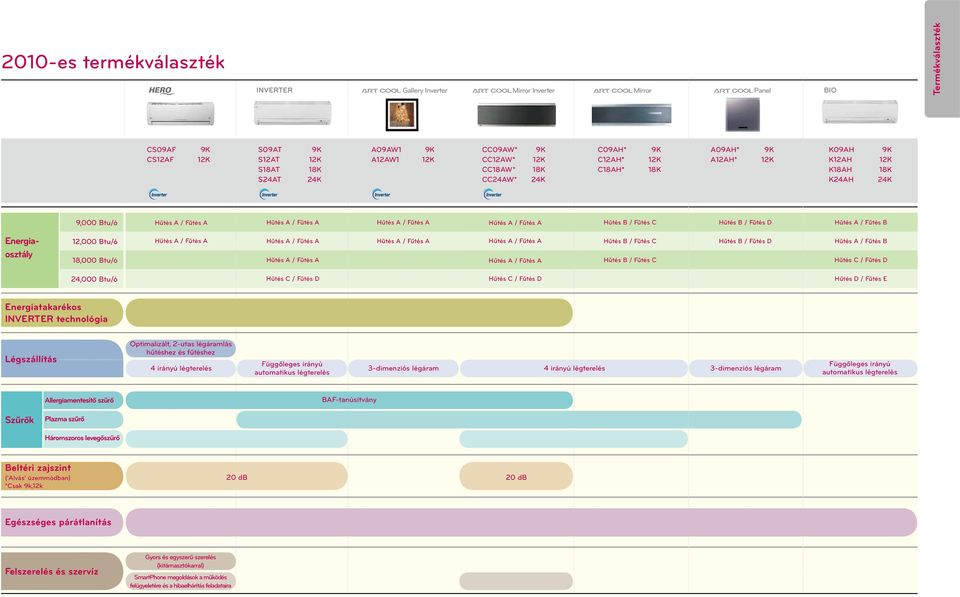Image resolution: width=960 pixels, height=597 pixels.
Task: Click the "BAF-tanúsítvány" bar text
Action: (x=349, y=400)
